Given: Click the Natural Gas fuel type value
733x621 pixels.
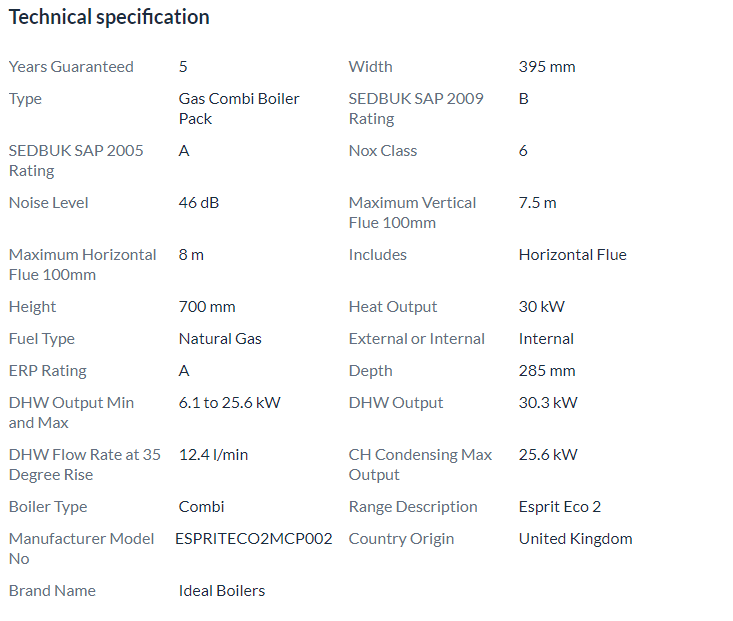Looking at the screenshot, I should point(220,339).
